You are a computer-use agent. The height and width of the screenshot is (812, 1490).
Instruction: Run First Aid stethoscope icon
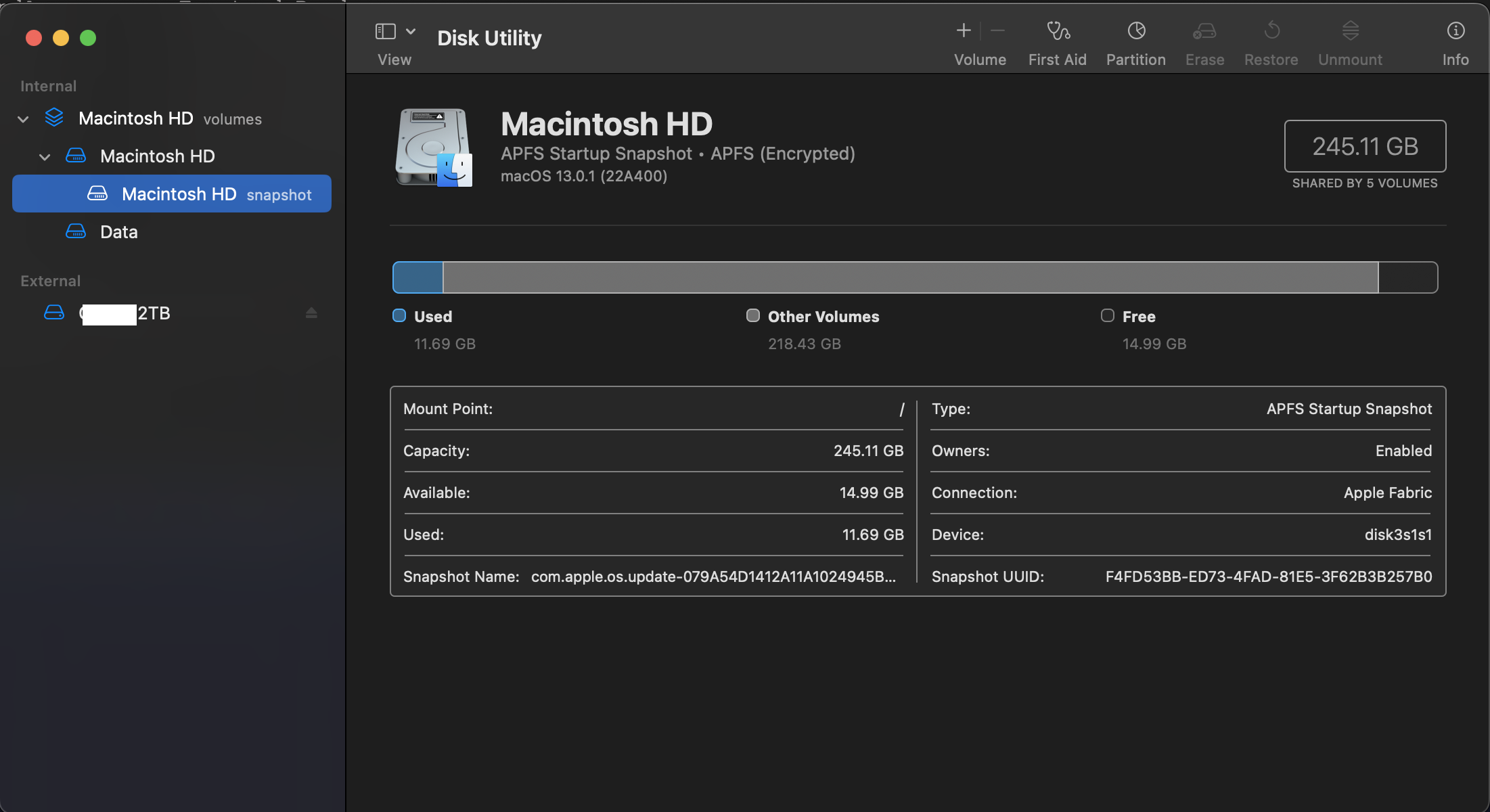click(1058, 30)
